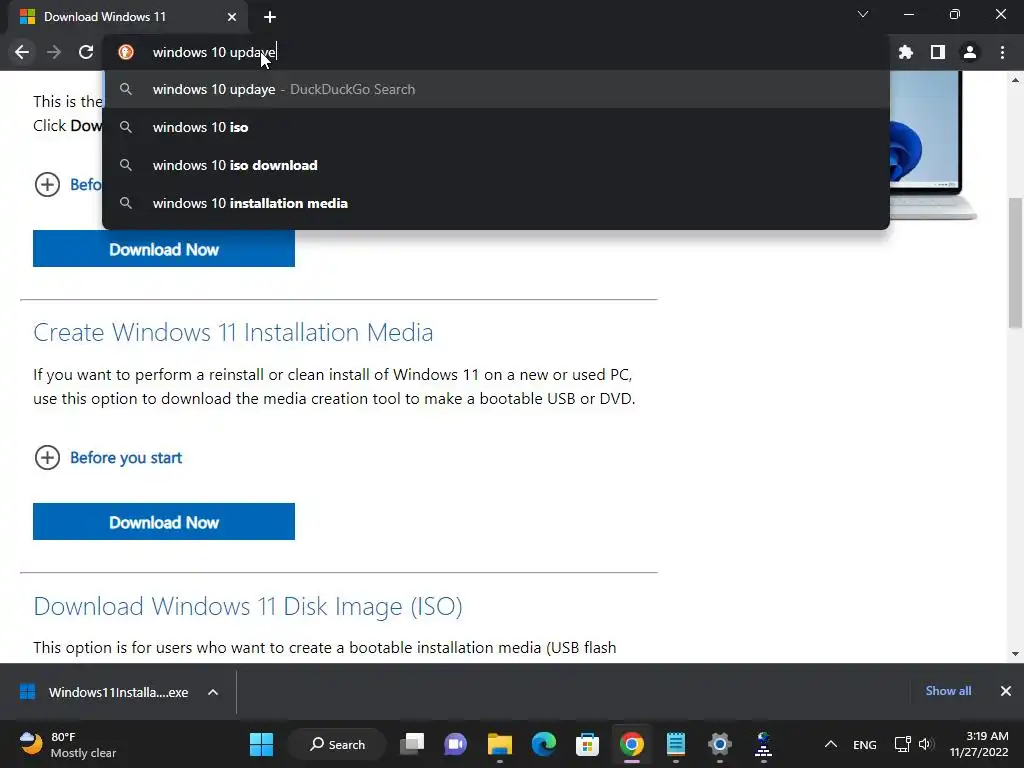Screen dimensions: 1024x768
Task: Select the Download Windows 11 tab
Action: [128, 17]
